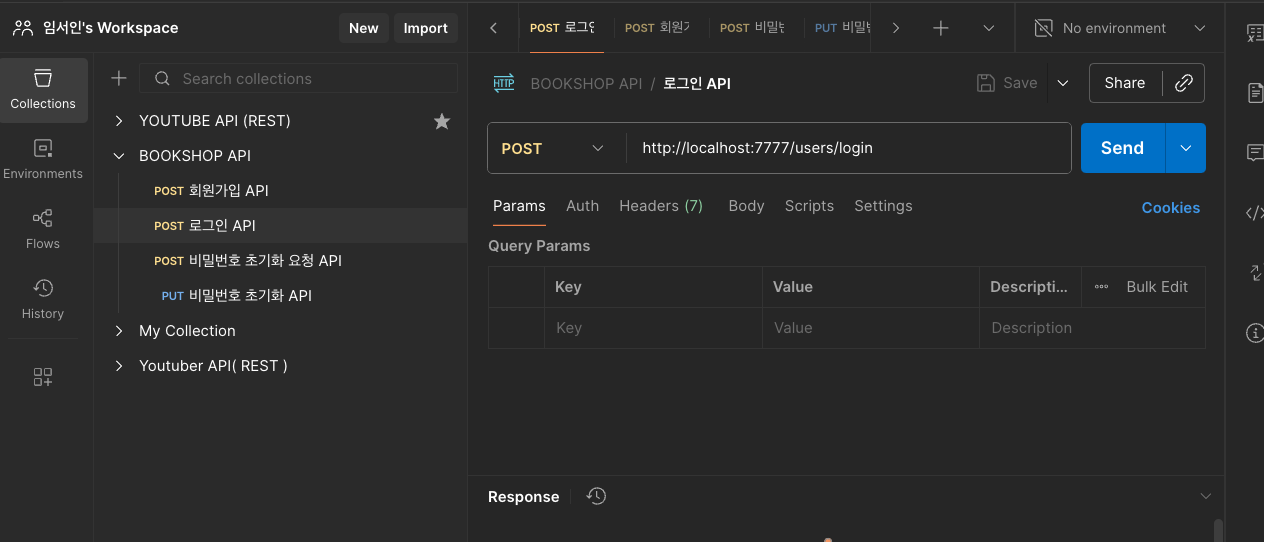This screenshot has width=1264, height=542.
Task: Expand the Youtuber API( REST ) collection
Action: click(119, 366)
